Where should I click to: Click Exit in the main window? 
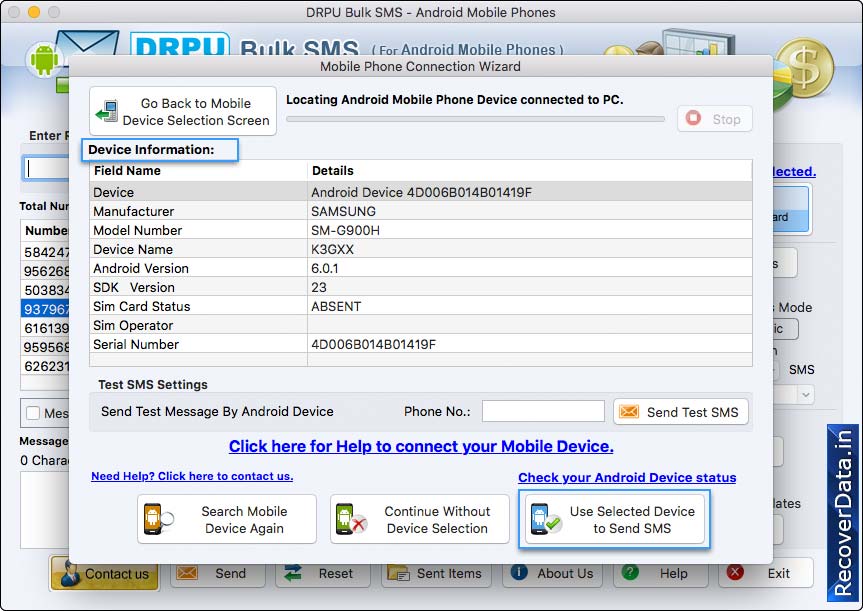coord(766,573)
